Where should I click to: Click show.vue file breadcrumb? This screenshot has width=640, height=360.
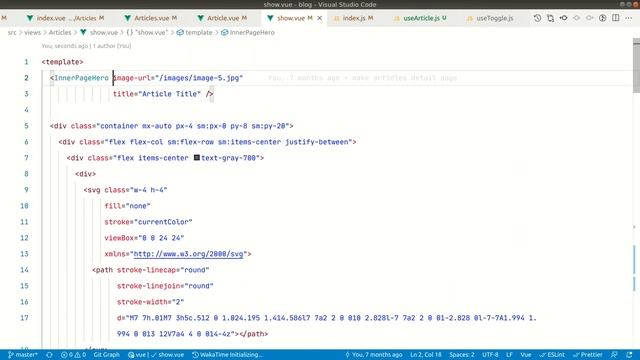click(99, 32)
